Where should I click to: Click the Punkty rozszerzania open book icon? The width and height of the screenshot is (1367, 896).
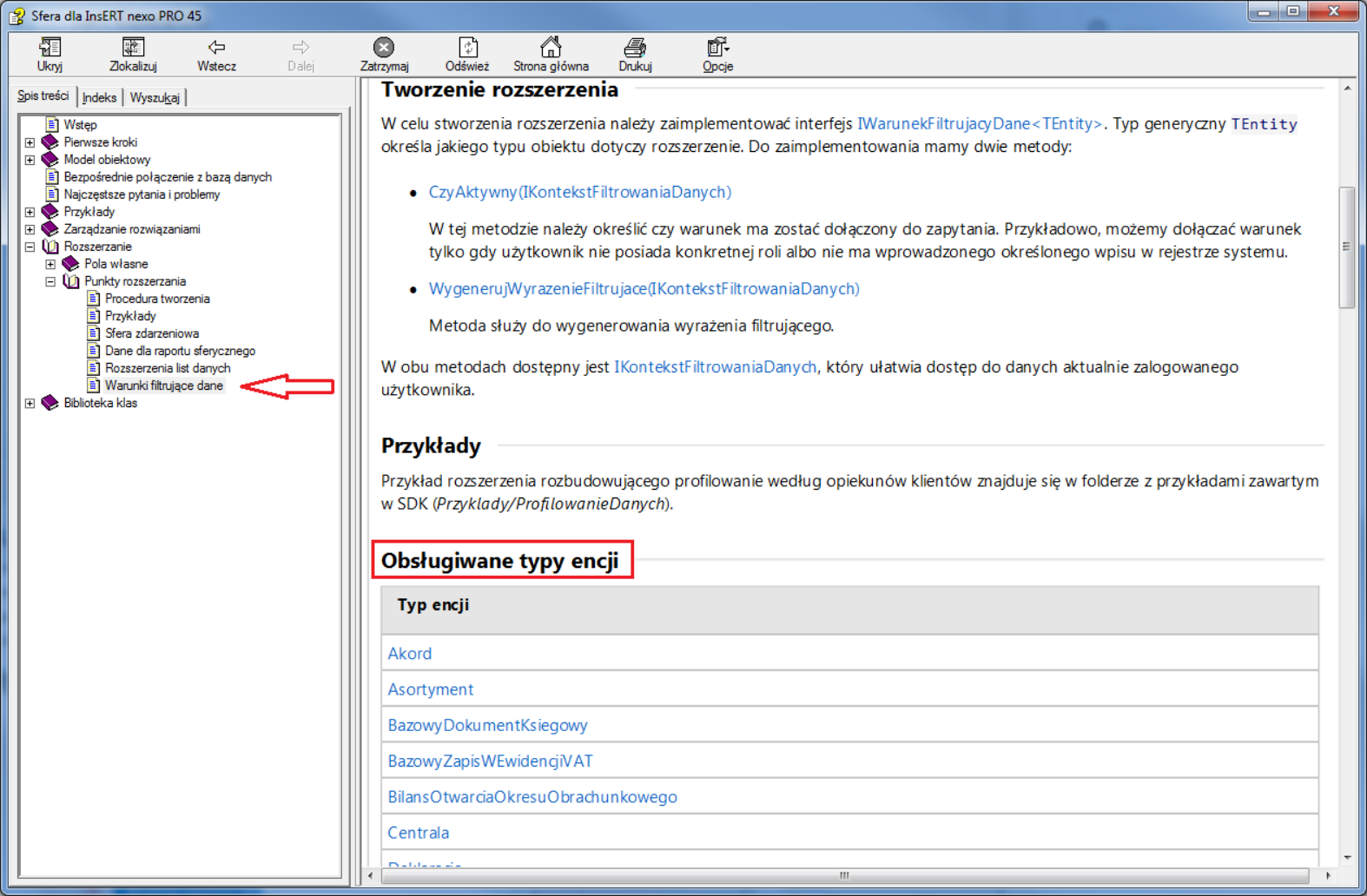[71, 281]
